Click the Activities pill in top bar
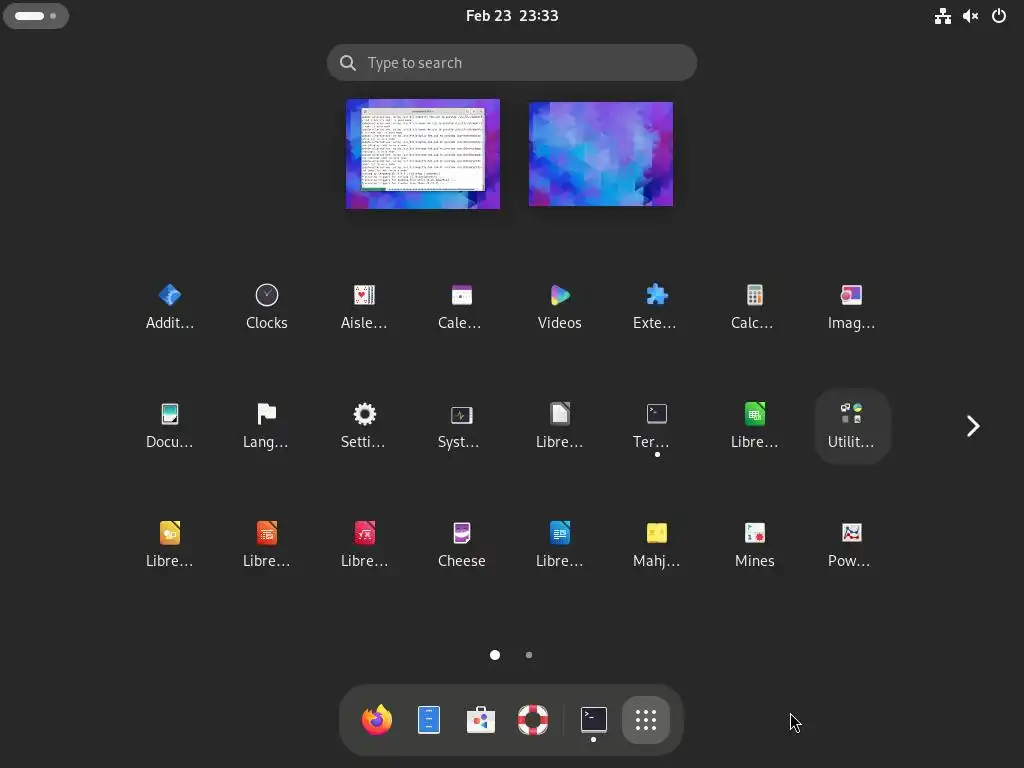Image resolution: width=1024 pixels, height=768 pixels. point(36,16)
